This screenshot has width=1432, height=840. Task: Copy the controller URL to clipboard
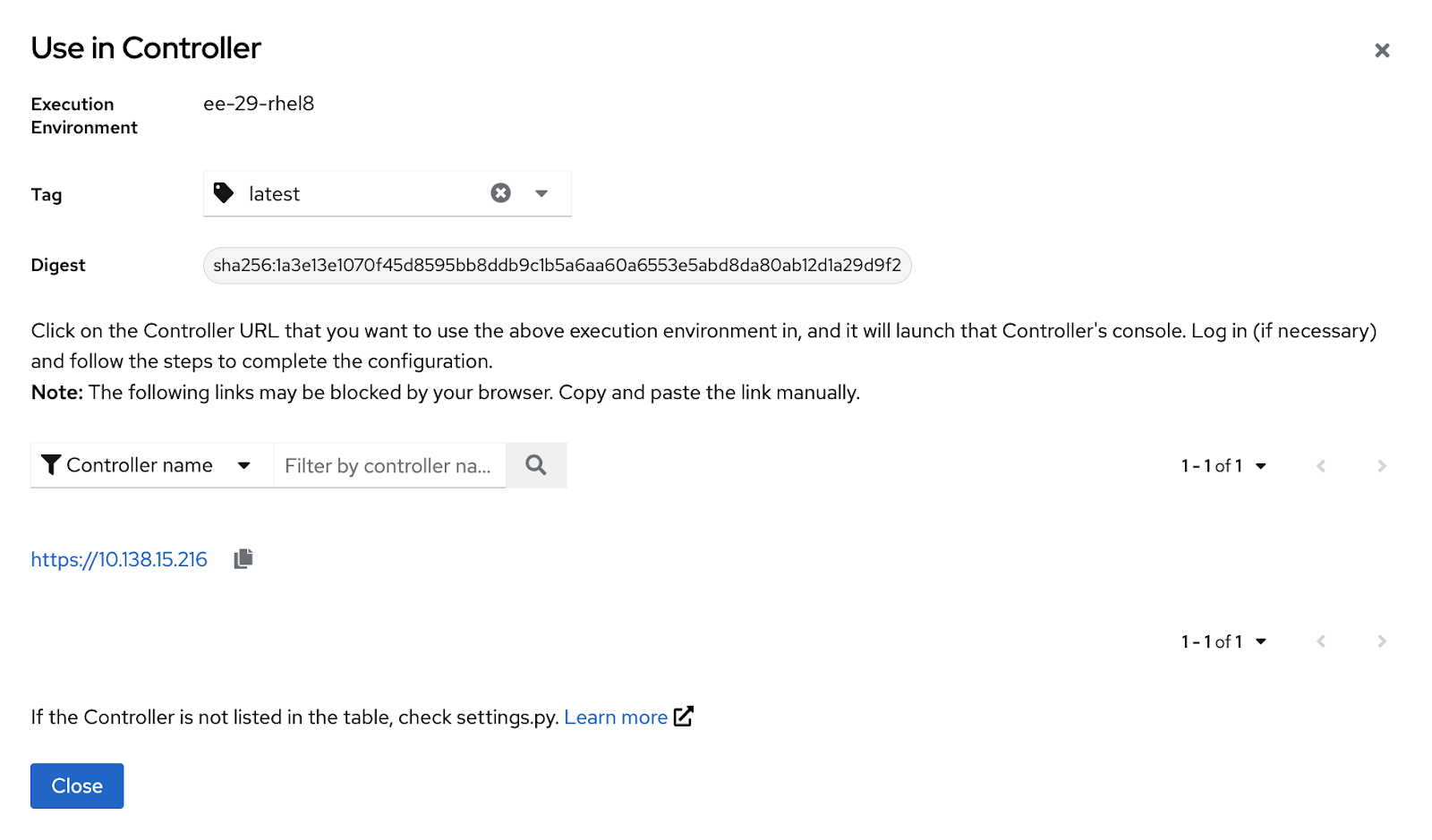pos(243,559)
